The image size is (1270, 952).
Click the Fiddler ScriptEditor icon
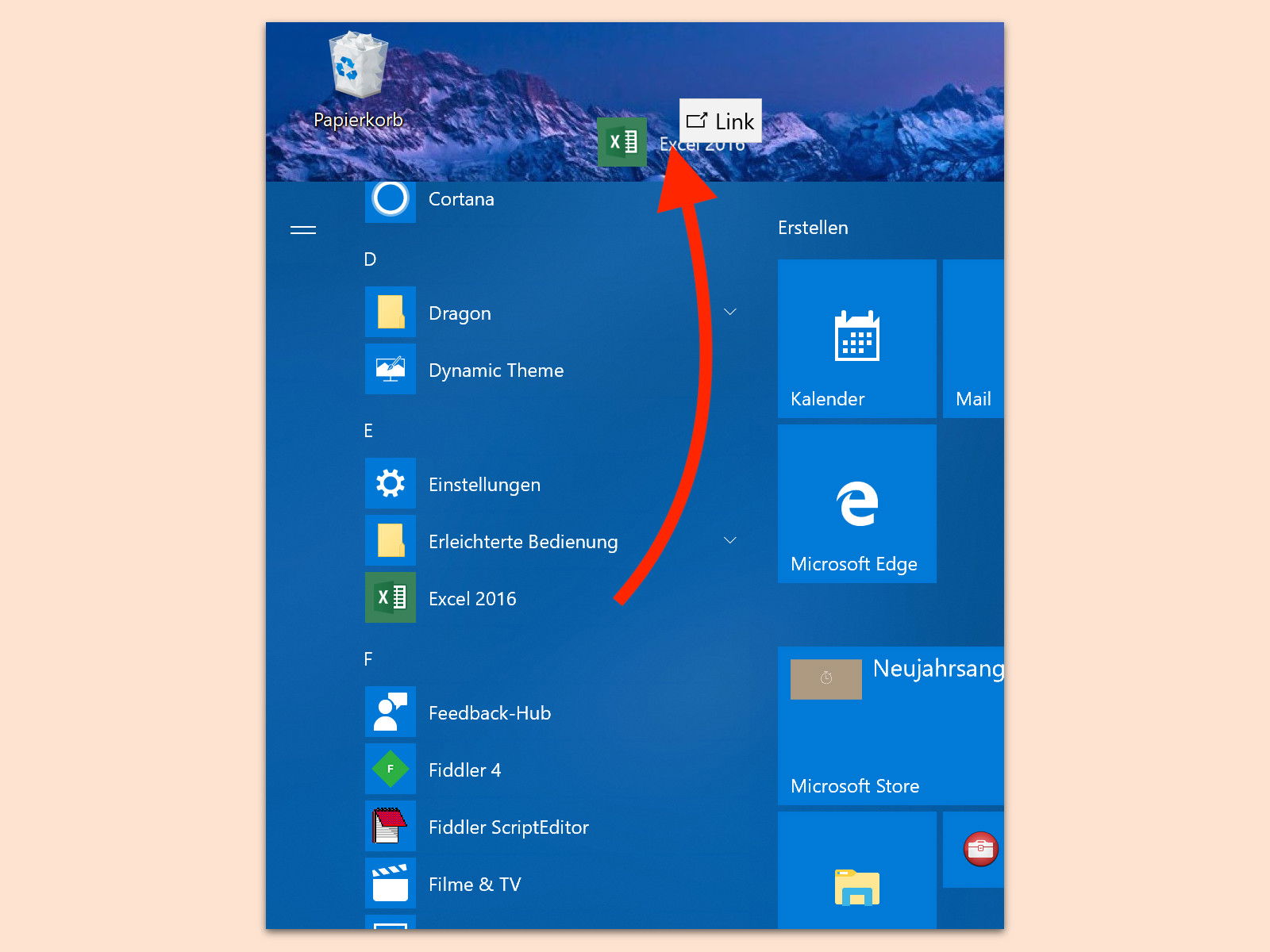pyautogui.click(x=391, y=826)
